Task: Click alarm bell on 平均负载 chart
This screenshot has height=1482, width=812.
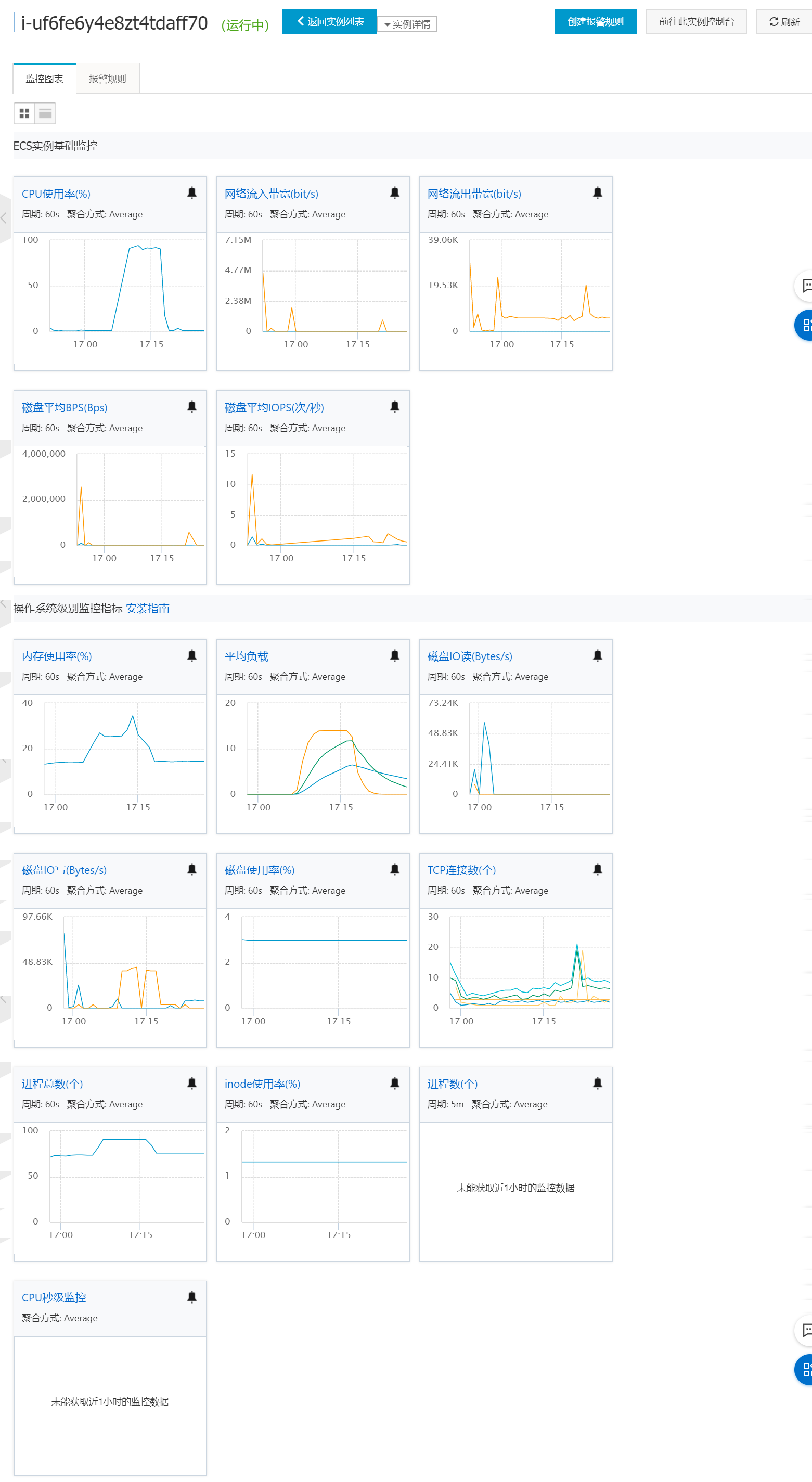Action: (394, 655)
